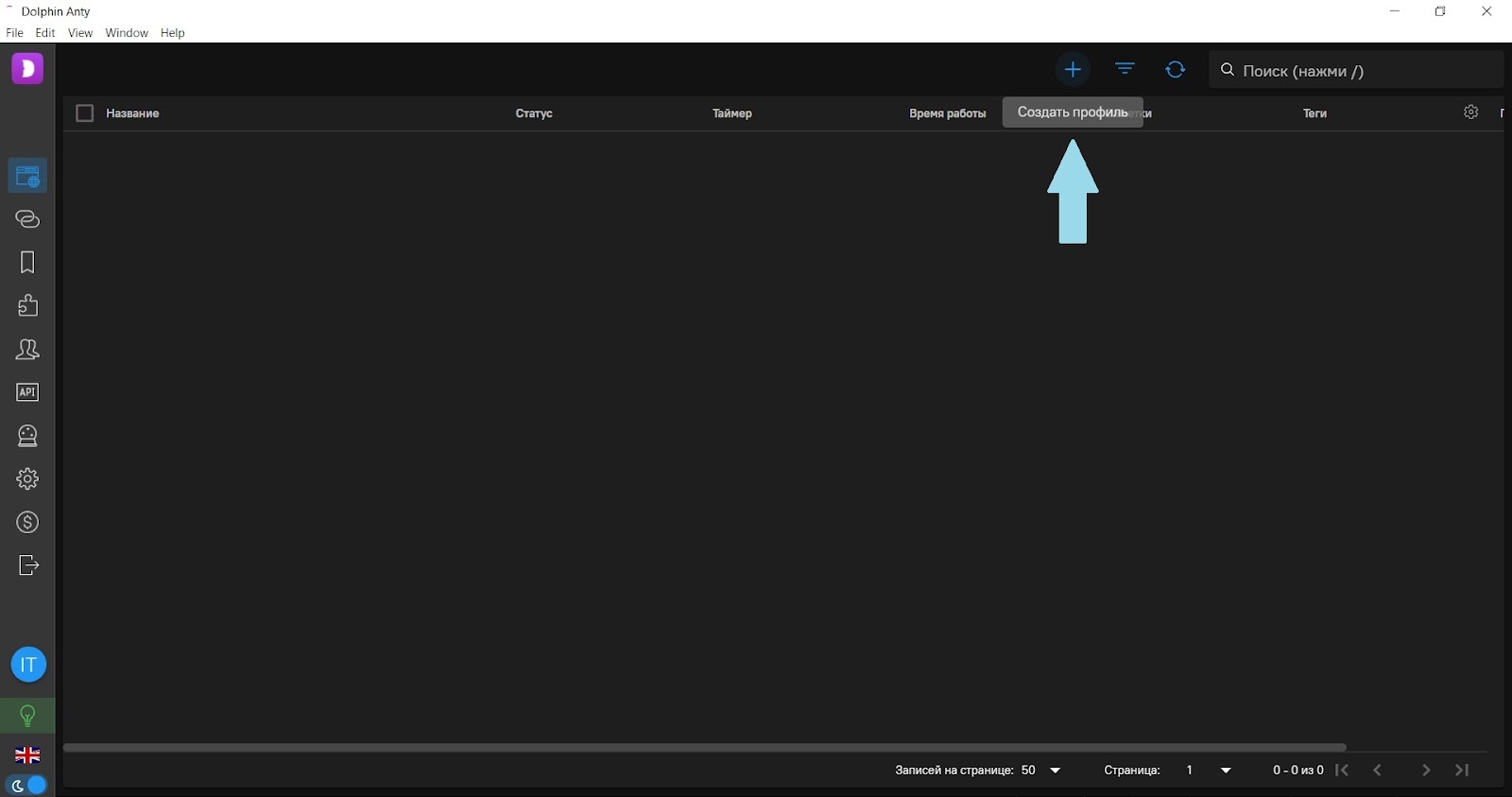
Task: Restore down the Dolphin Anty window
Action: pos(1440,11)
